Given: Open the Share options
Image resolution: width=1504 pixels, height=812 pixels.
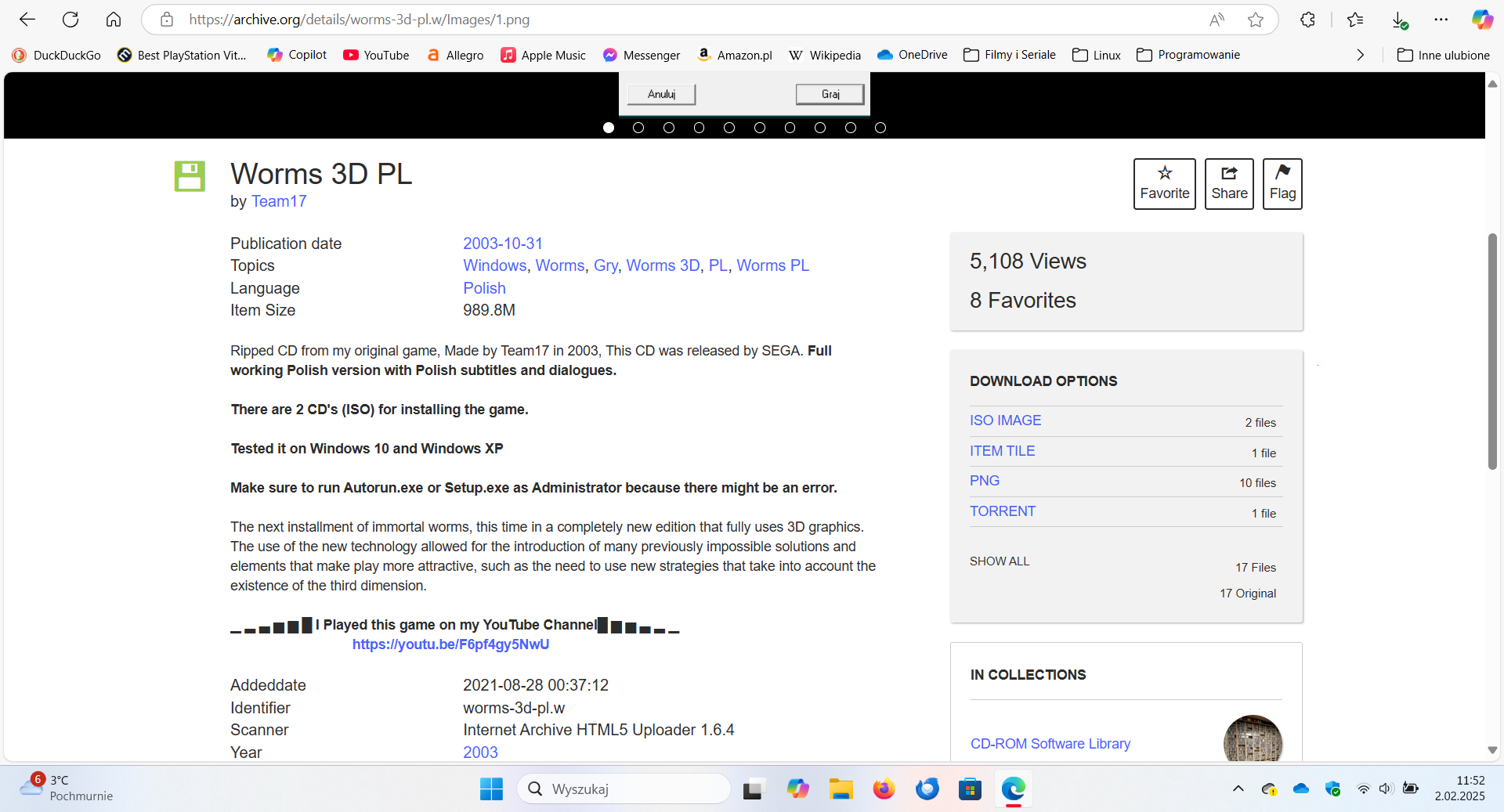Looking at the screenshot, I should (1228, 184).
